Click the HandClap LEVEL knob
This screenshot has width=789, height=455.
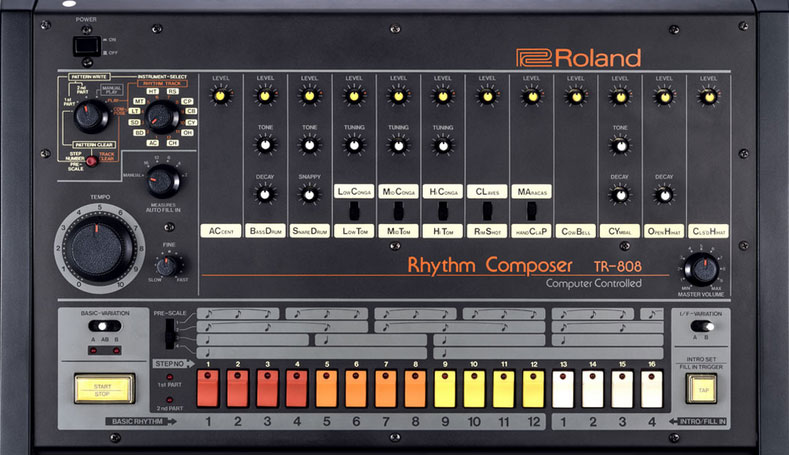(x=531, y=95)
